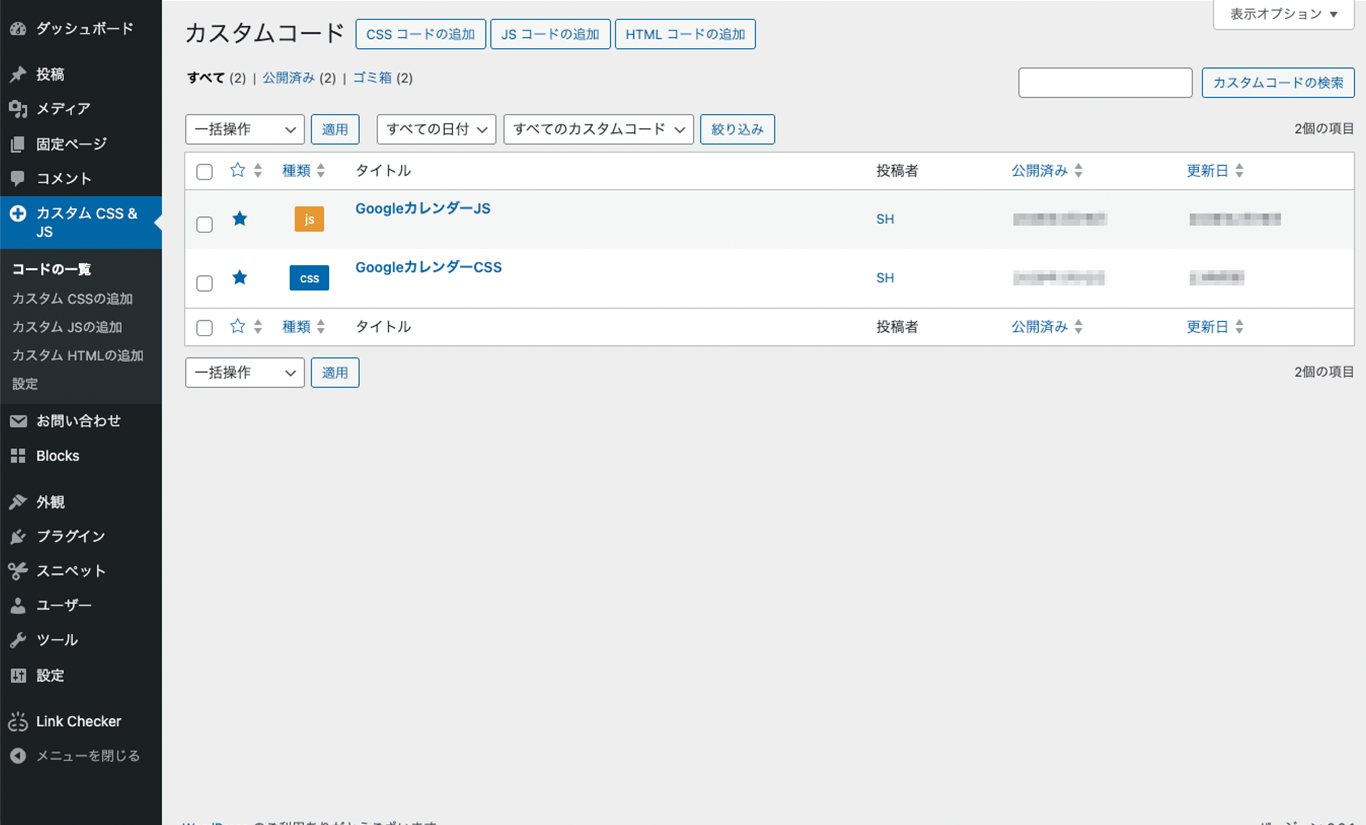Check the GoogleカレンダーJS row checkbox
Screen dimensions: 1366x825
click(205, 225)
